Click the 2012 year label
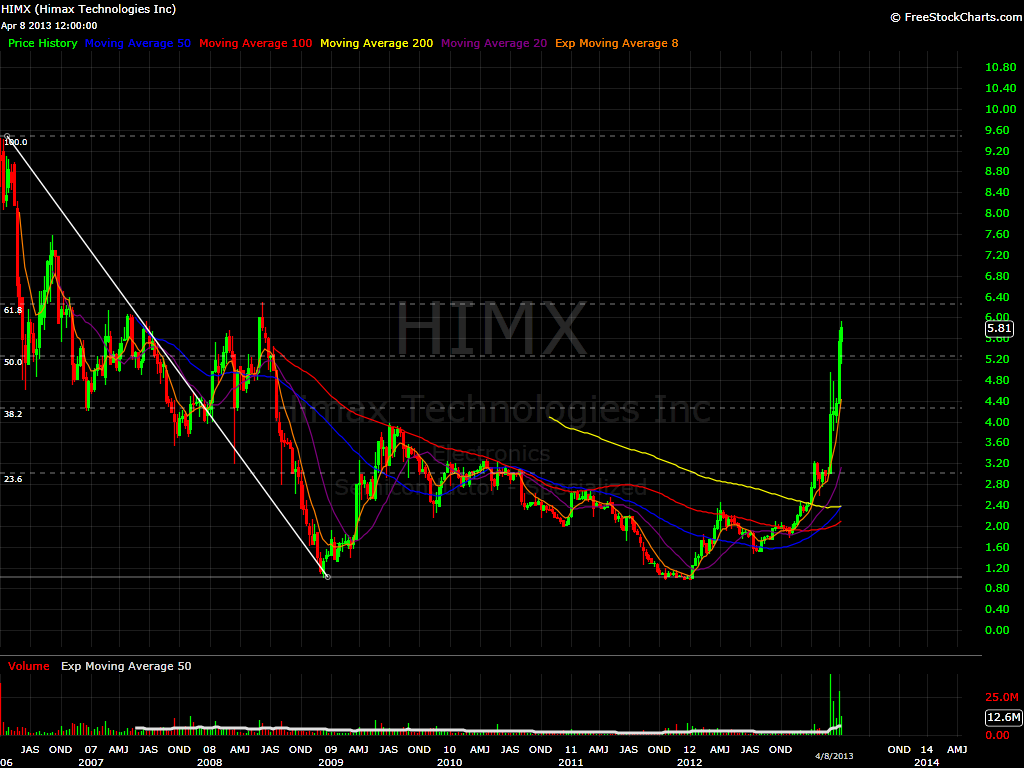Viewport: 1024px width, 768px height. click(x=690, y=762)
